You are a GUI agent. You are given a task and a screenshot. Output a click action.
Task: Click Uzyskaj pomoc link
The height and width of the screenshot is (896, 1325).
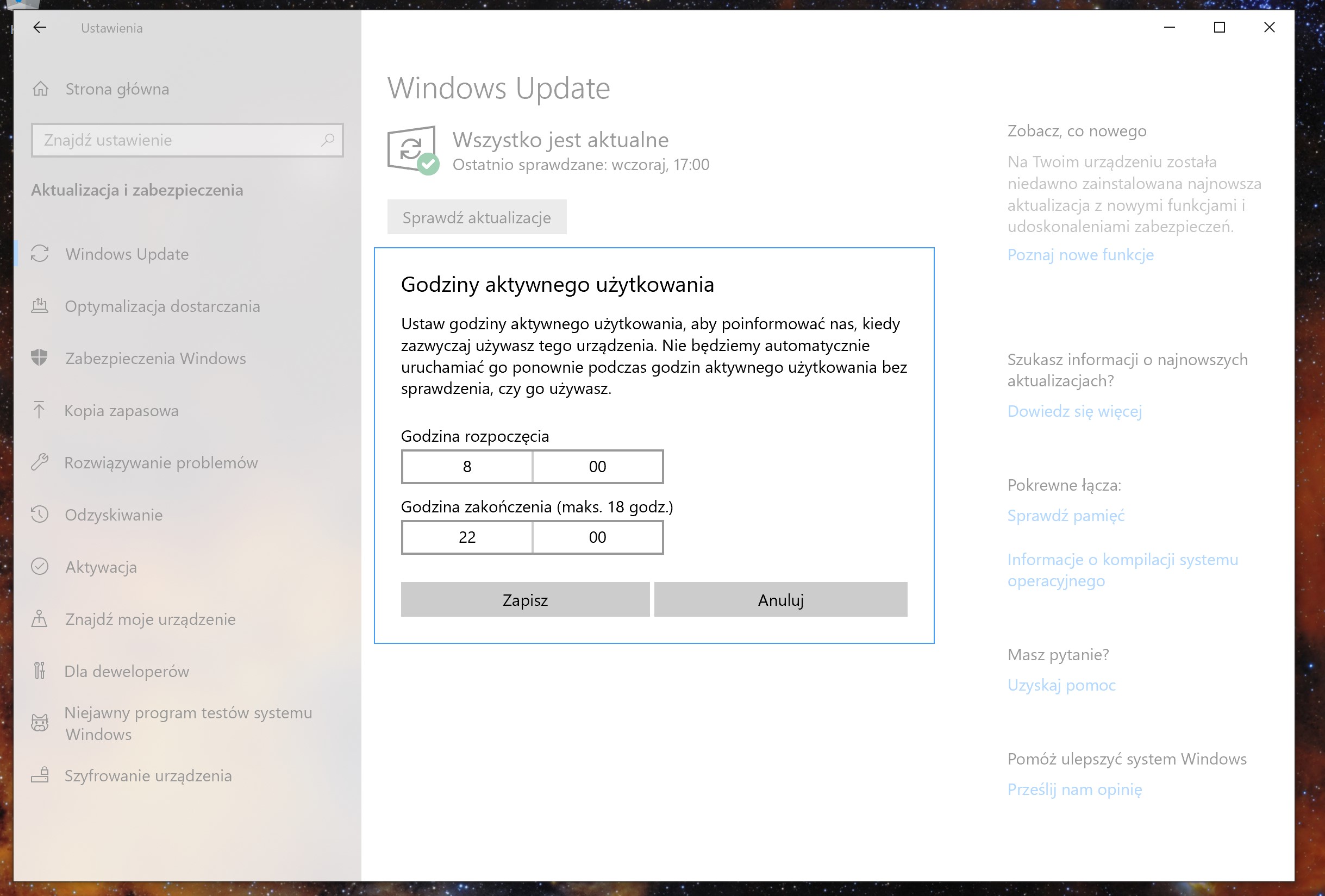(1061, 685)
